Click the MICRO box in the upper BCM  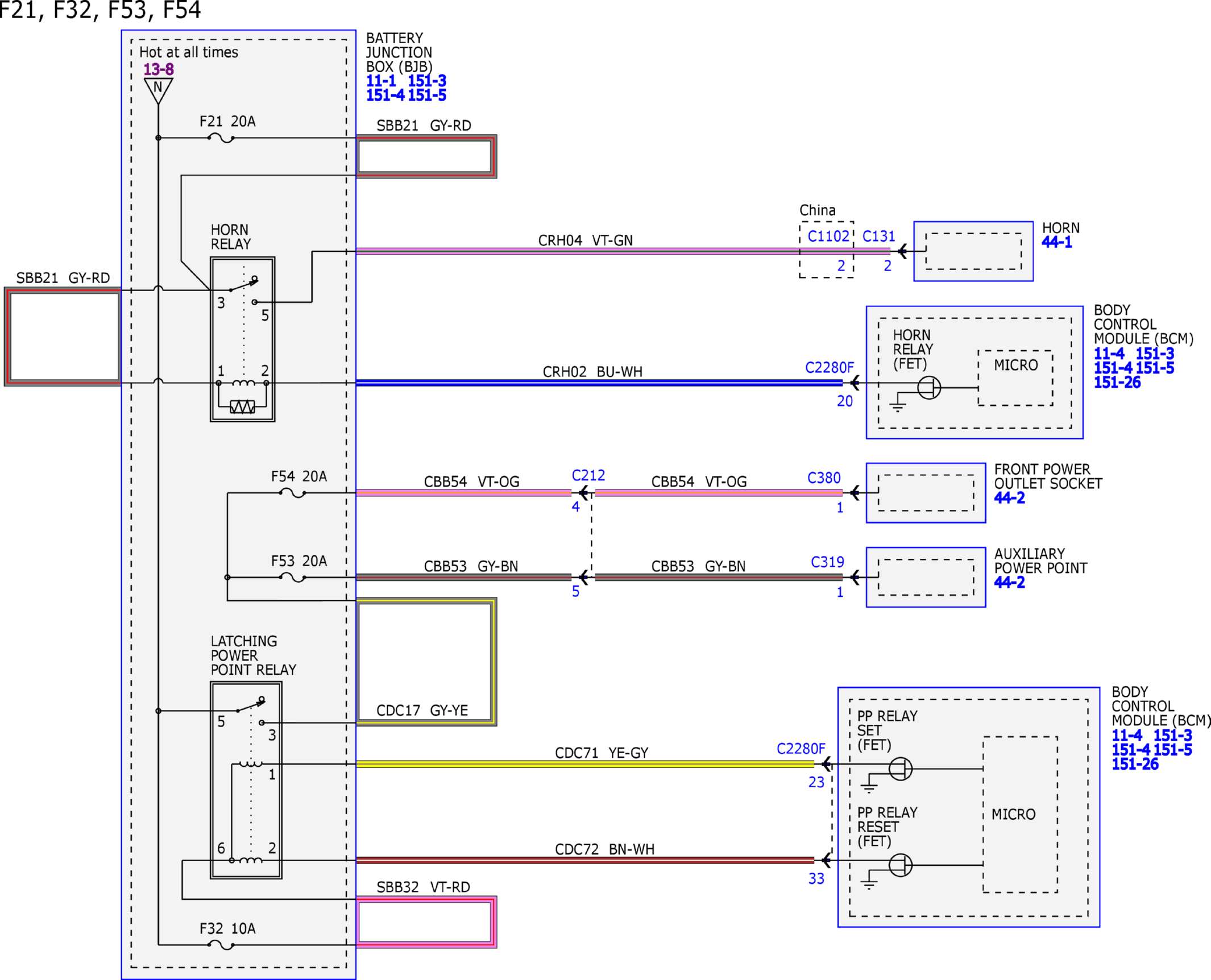[x=1015, y=378]
